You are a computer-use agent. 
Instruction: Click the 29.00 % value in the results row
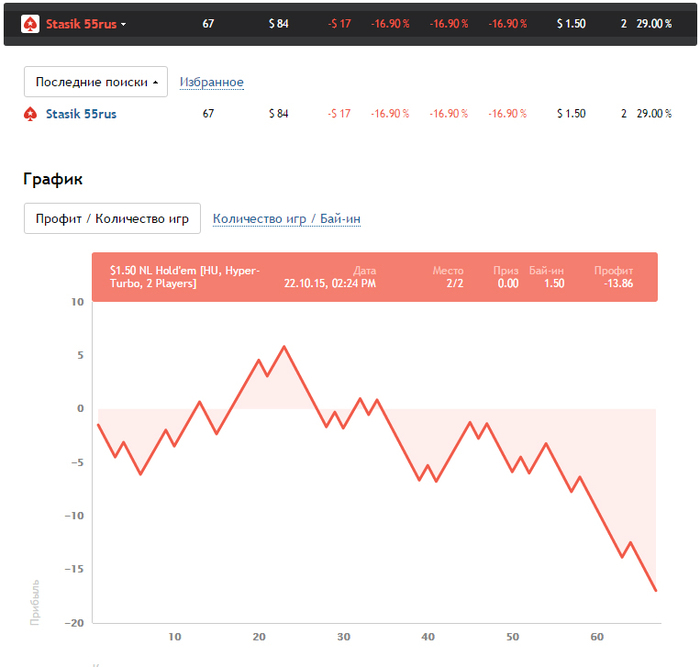pyautogui.click(x=654, y=114)
